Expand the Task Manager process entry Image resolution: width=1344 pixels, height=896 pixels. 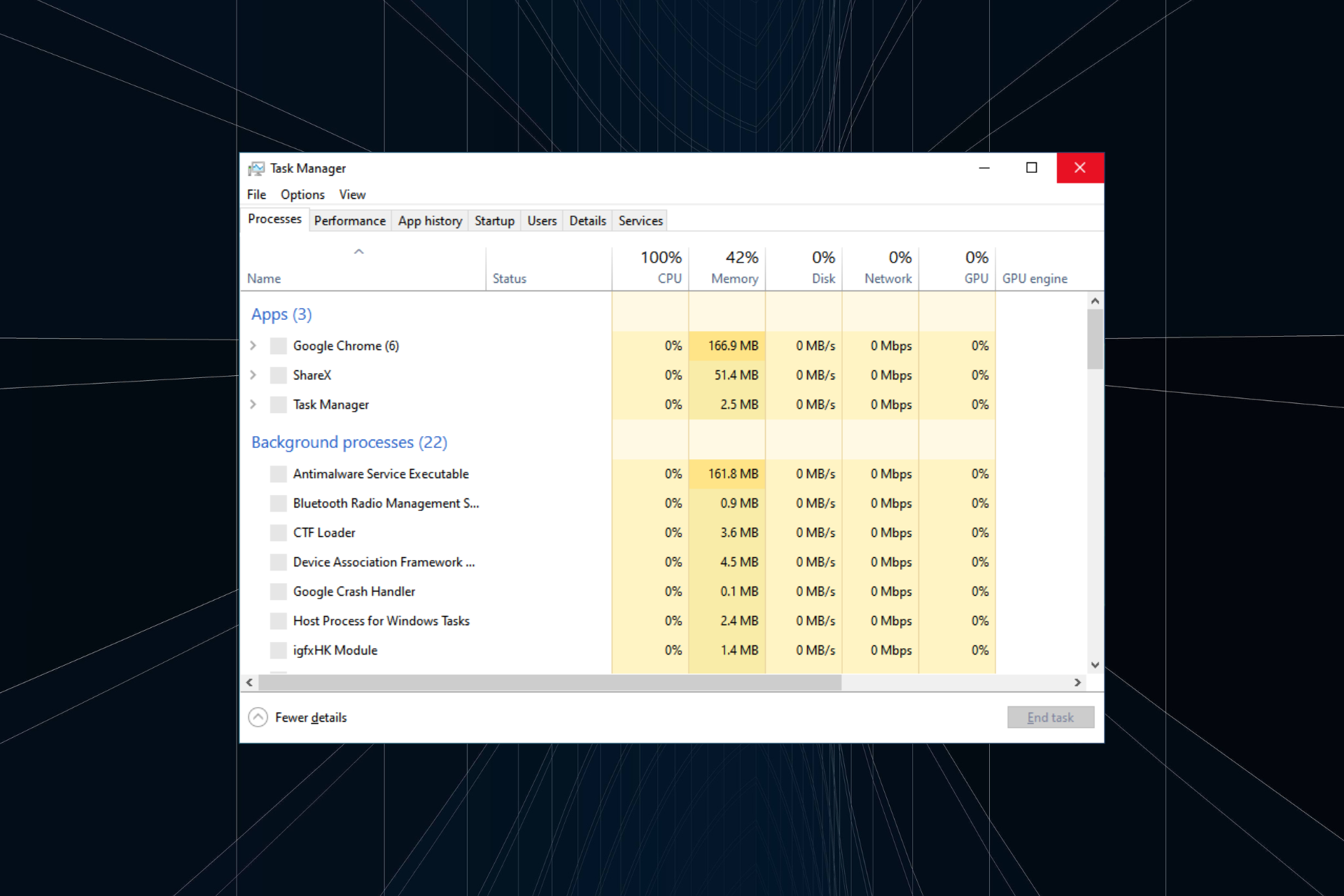[x=253, y=405]
